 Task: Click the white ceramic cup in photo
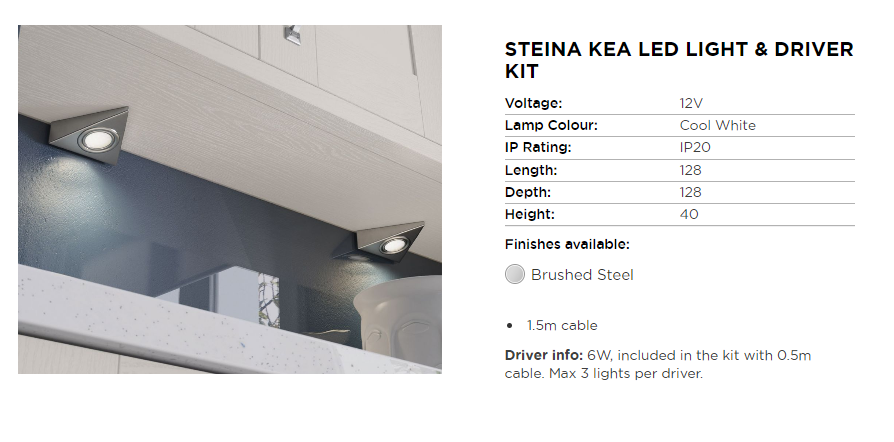[398, 320]
